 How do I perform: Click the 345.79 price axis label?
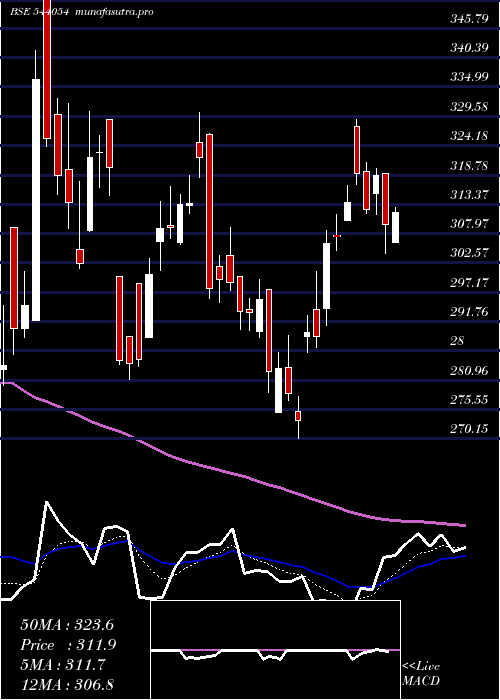point(469,19)
